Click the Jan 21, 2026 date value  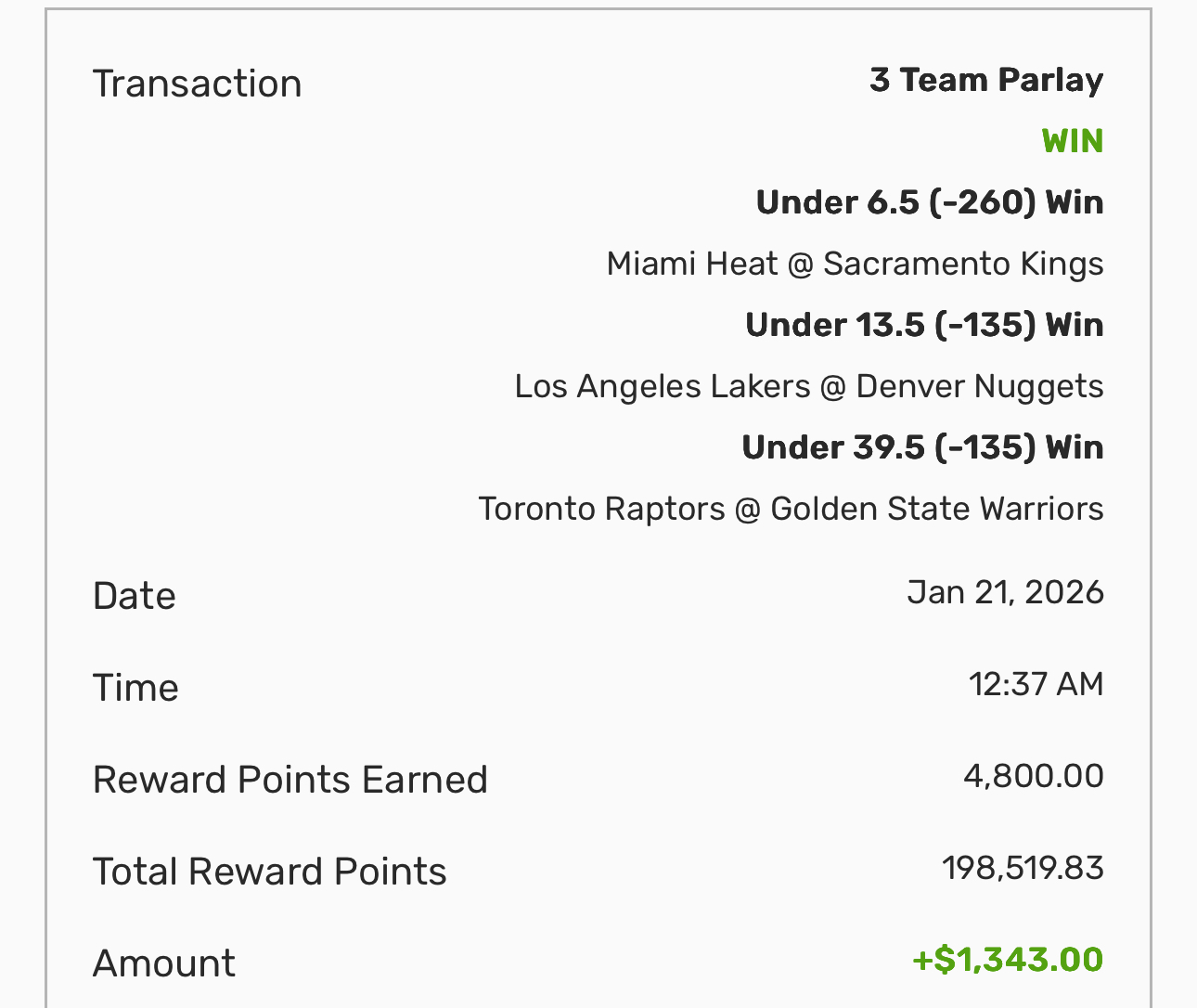(x=1005, y=592)
